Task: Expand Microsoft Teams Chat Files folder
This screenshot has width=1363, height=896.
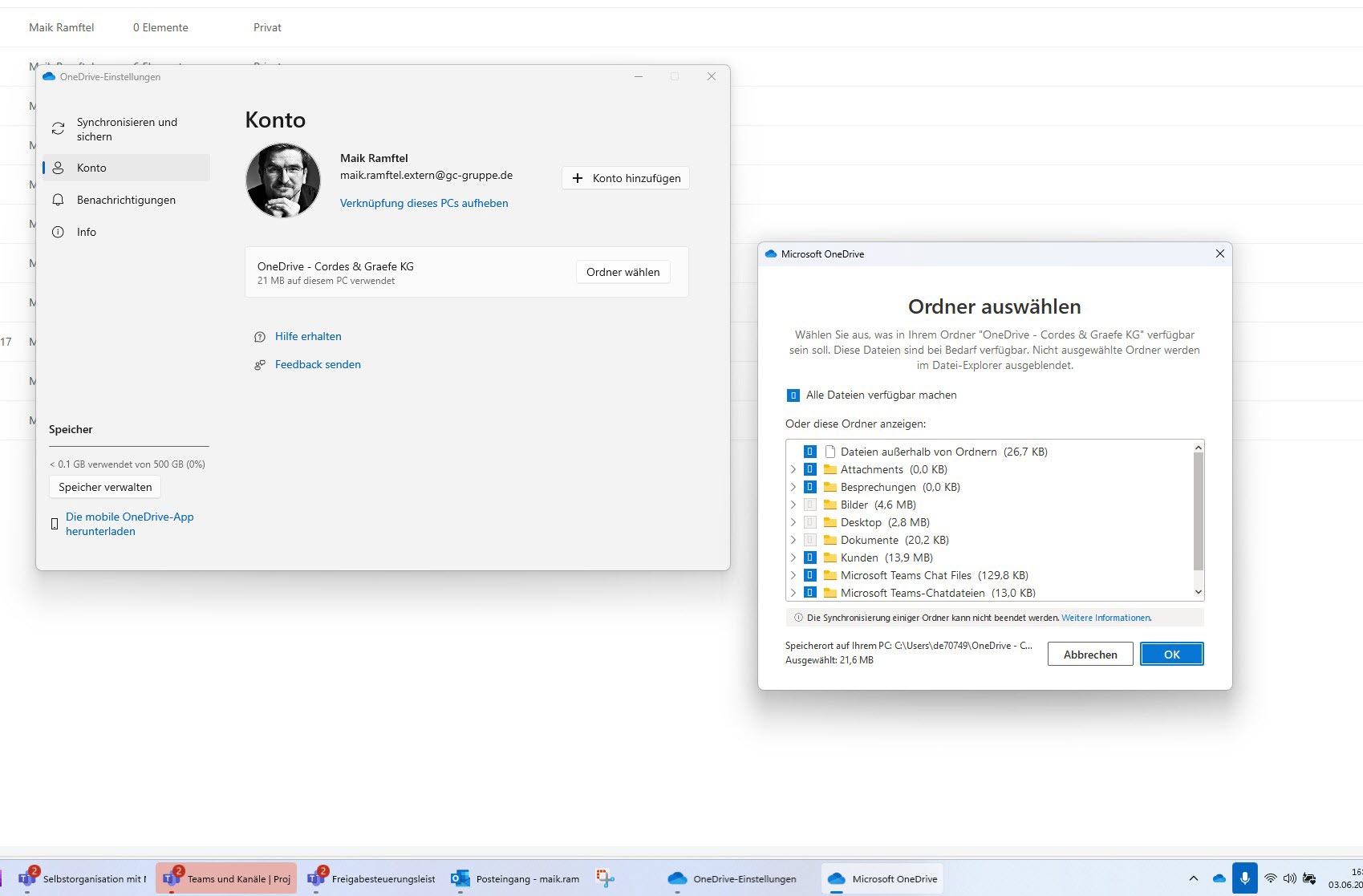Action: [793, 575]
